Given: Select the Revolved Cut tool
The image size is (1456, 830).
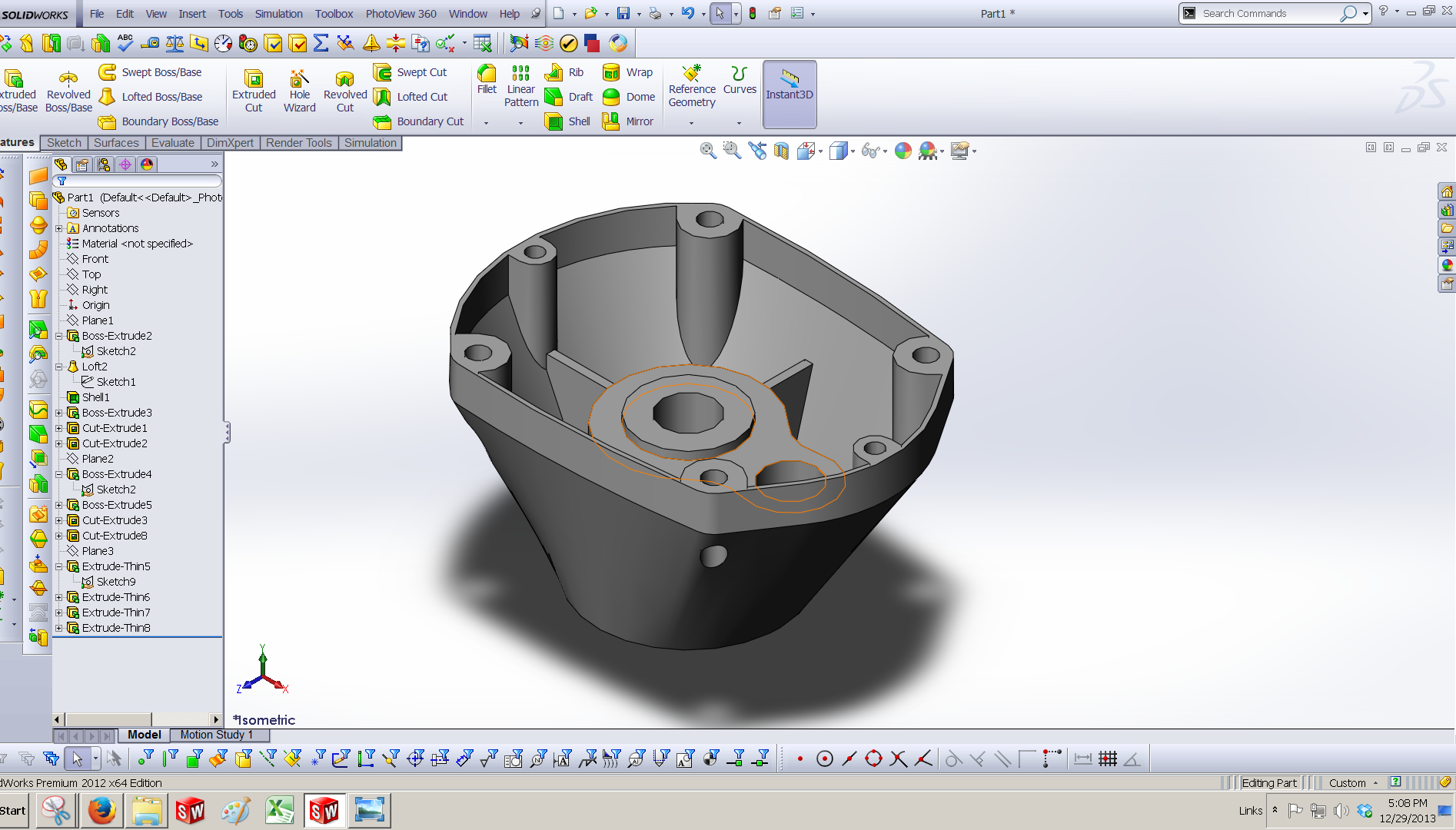Looking at the screenshot, I should (x=345, y=90).
